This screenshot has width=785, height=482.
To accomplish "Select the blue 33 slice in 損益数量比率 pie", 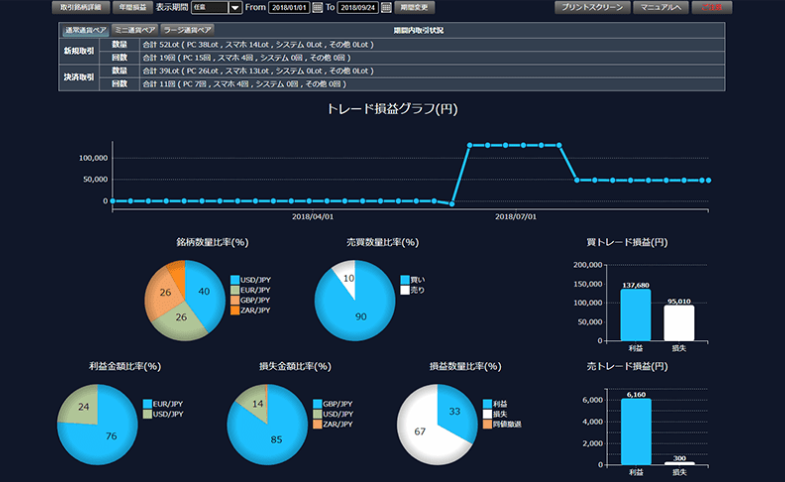I will pyautogui.click(x=457, y=413).
